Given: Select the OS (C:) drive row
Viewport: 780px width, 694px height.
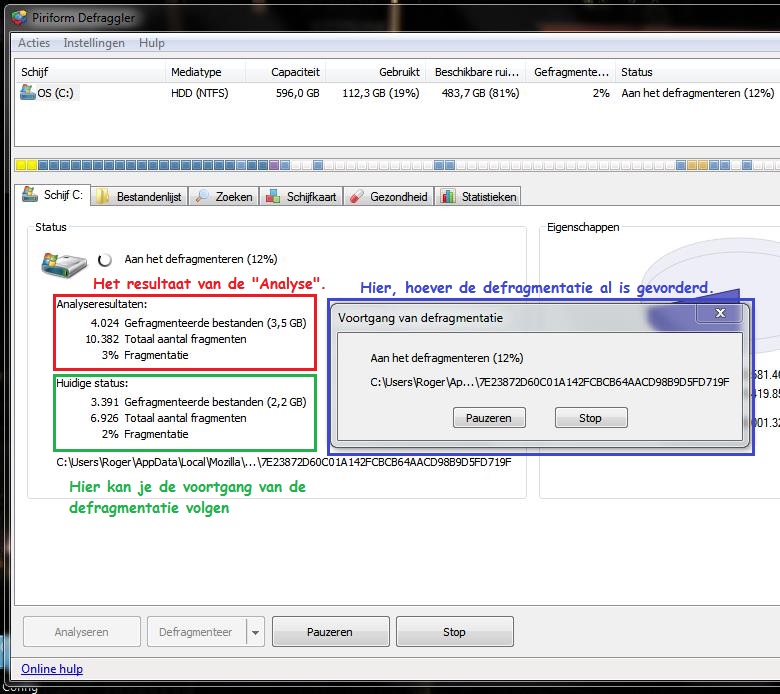Looking at the screenshot, I should [x=397, y=93].
